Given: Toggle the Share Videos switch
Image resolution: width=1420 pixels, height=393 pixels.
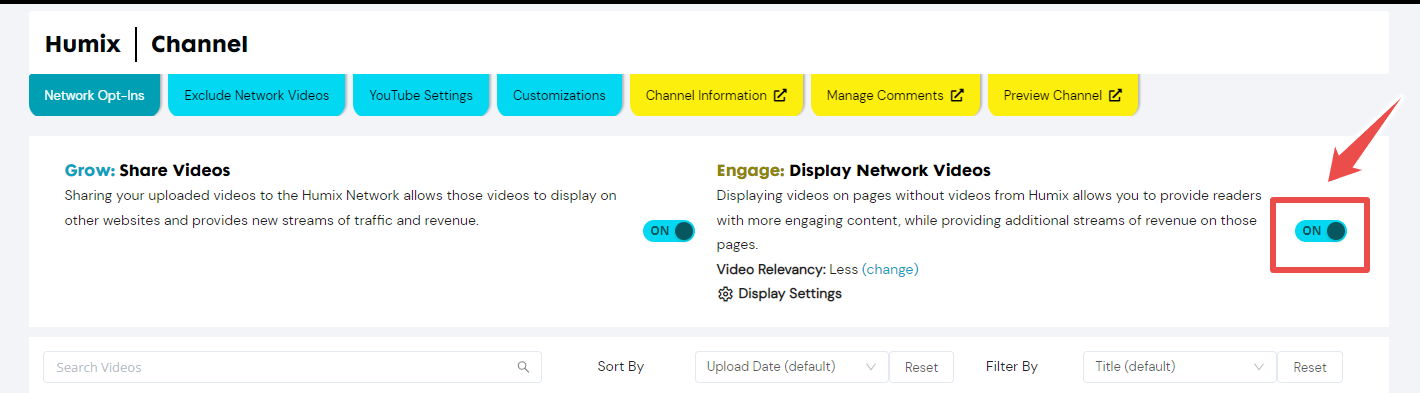Looking at the screenshot, I should click(x=669, y=231).
